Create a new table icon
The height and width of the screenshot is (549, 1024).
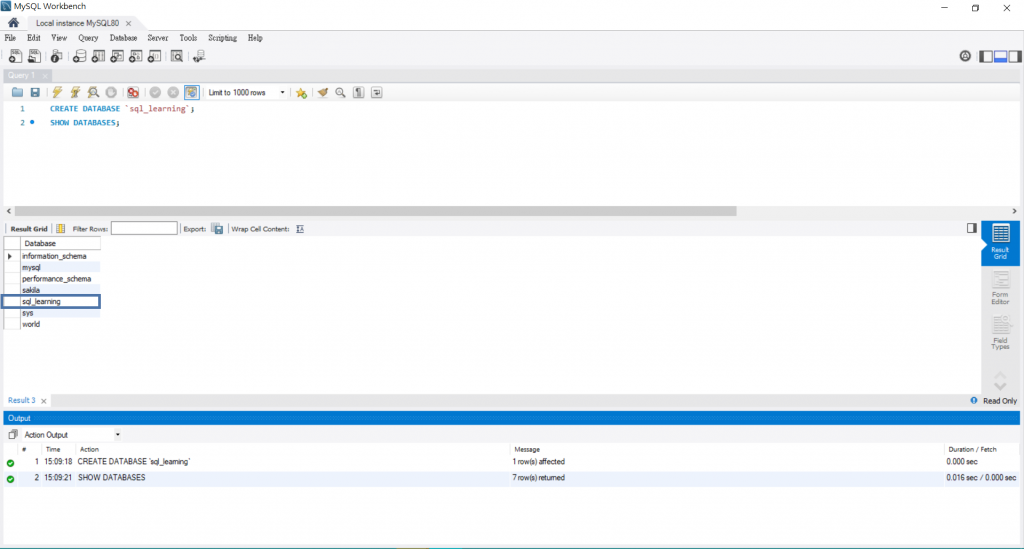98,57
